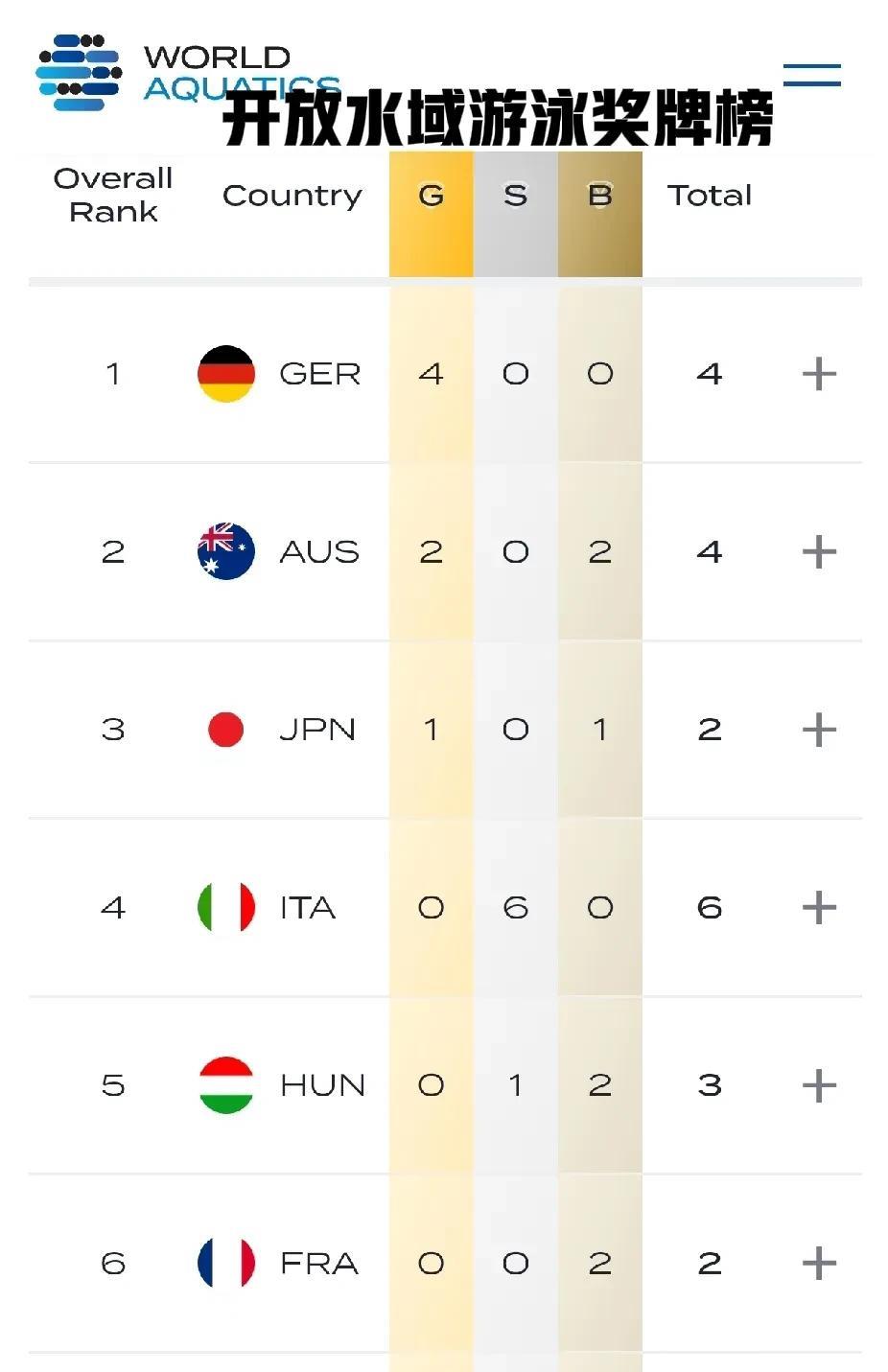The width and height of the screenshot is (888, 1372).
Task: Click the Australia flag icon
Action: pos(226,551)
